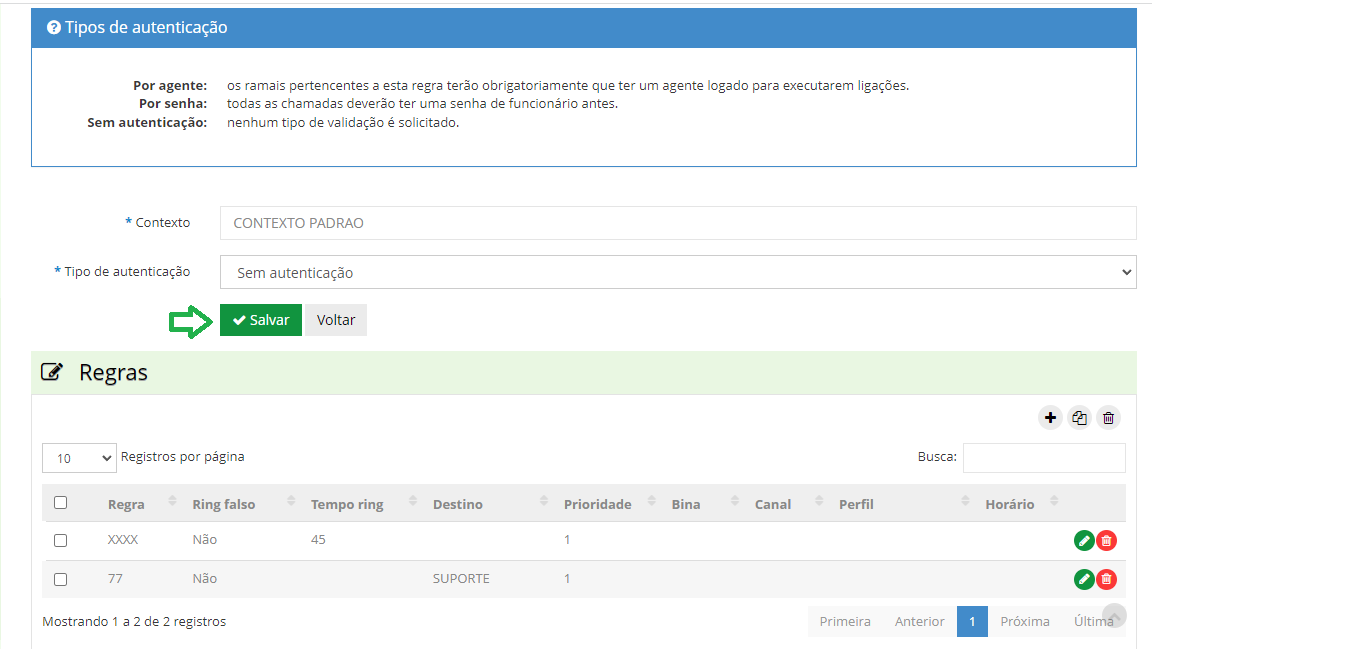Focus the Contexto input field

678,223
